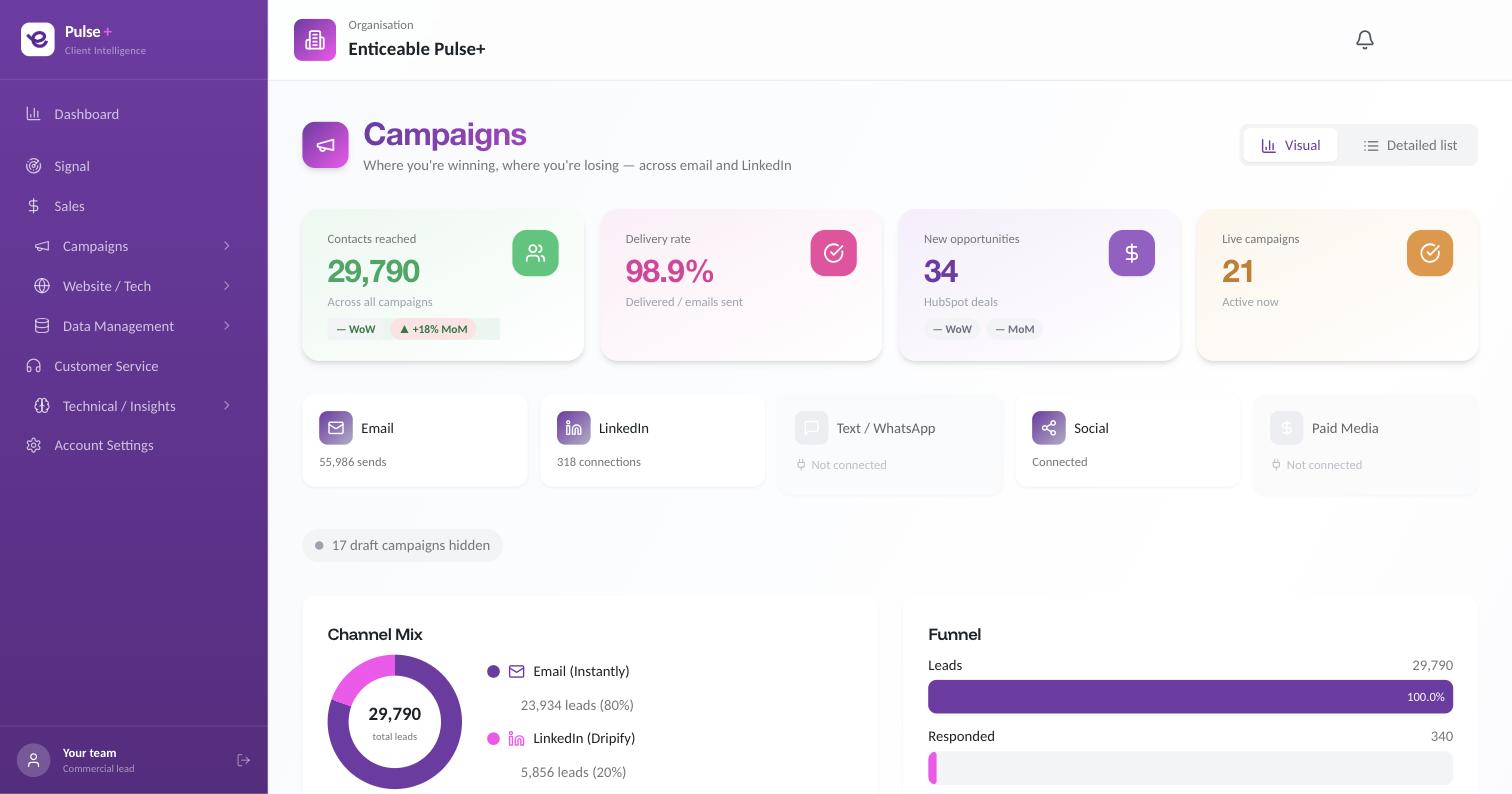Click the Social share icon

pos(1049,428)
